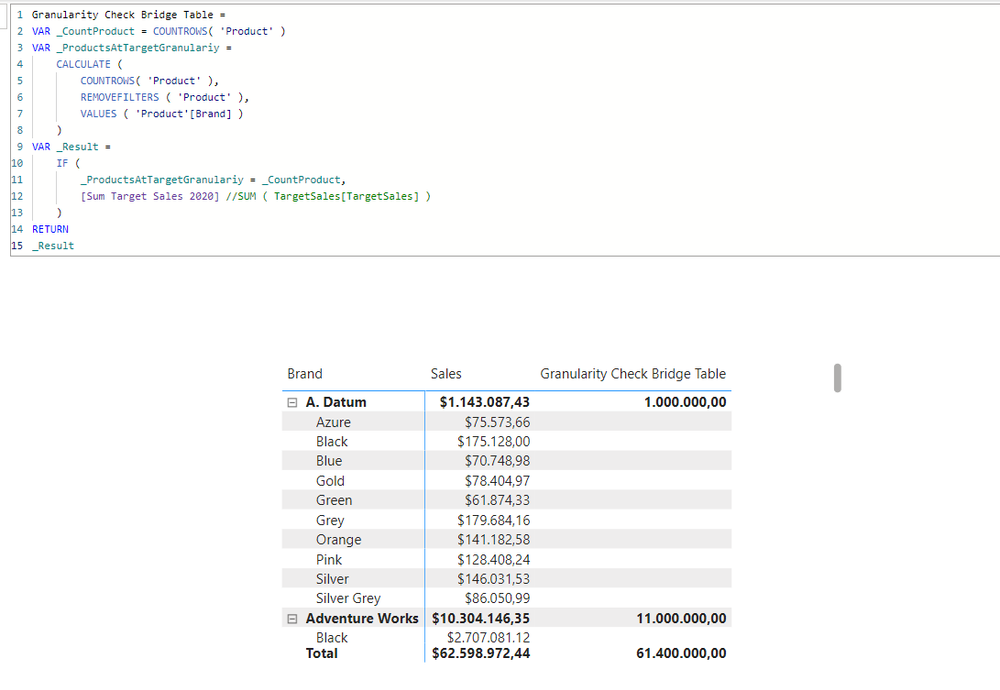Sort the matrix by the Sales column header
This screenshot has width=1000, height=690.
446,374
